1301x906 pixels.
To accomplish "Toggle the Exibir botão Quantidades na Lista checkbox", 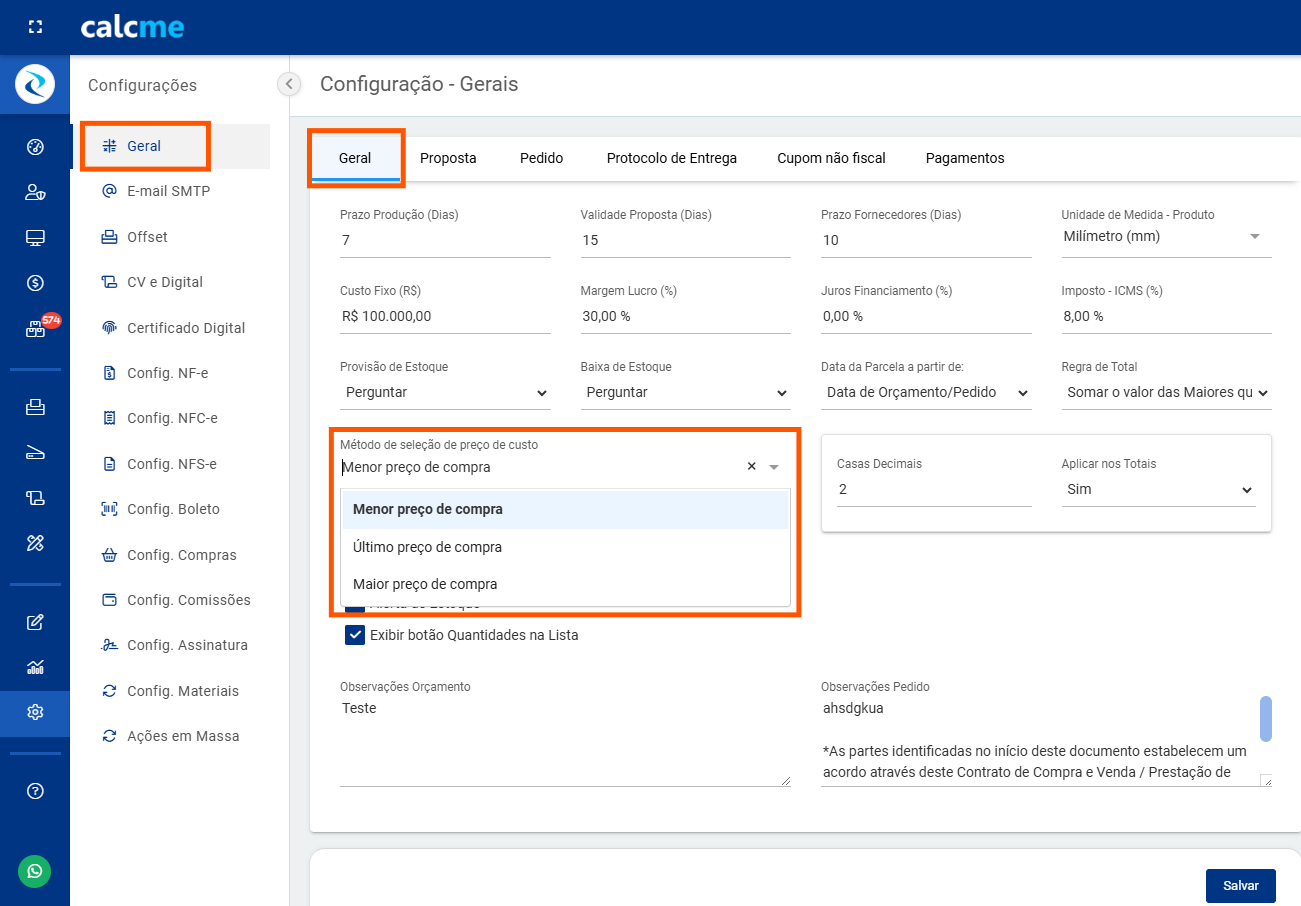I will 355,635.
